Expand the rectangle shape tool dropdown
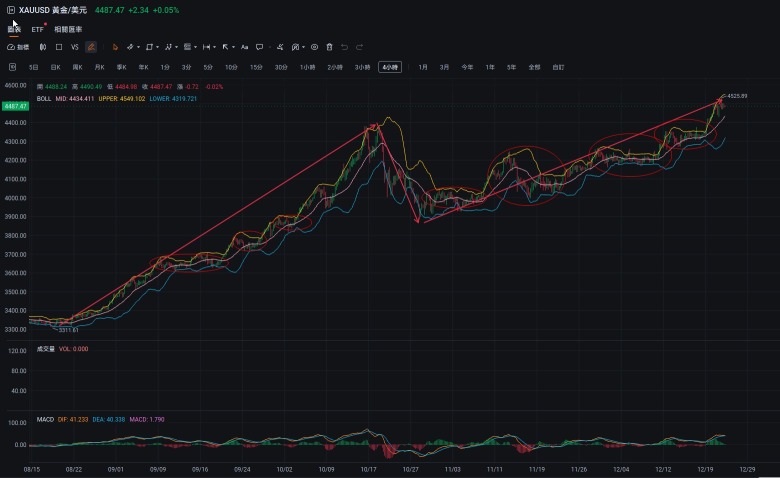 point(157,47)
